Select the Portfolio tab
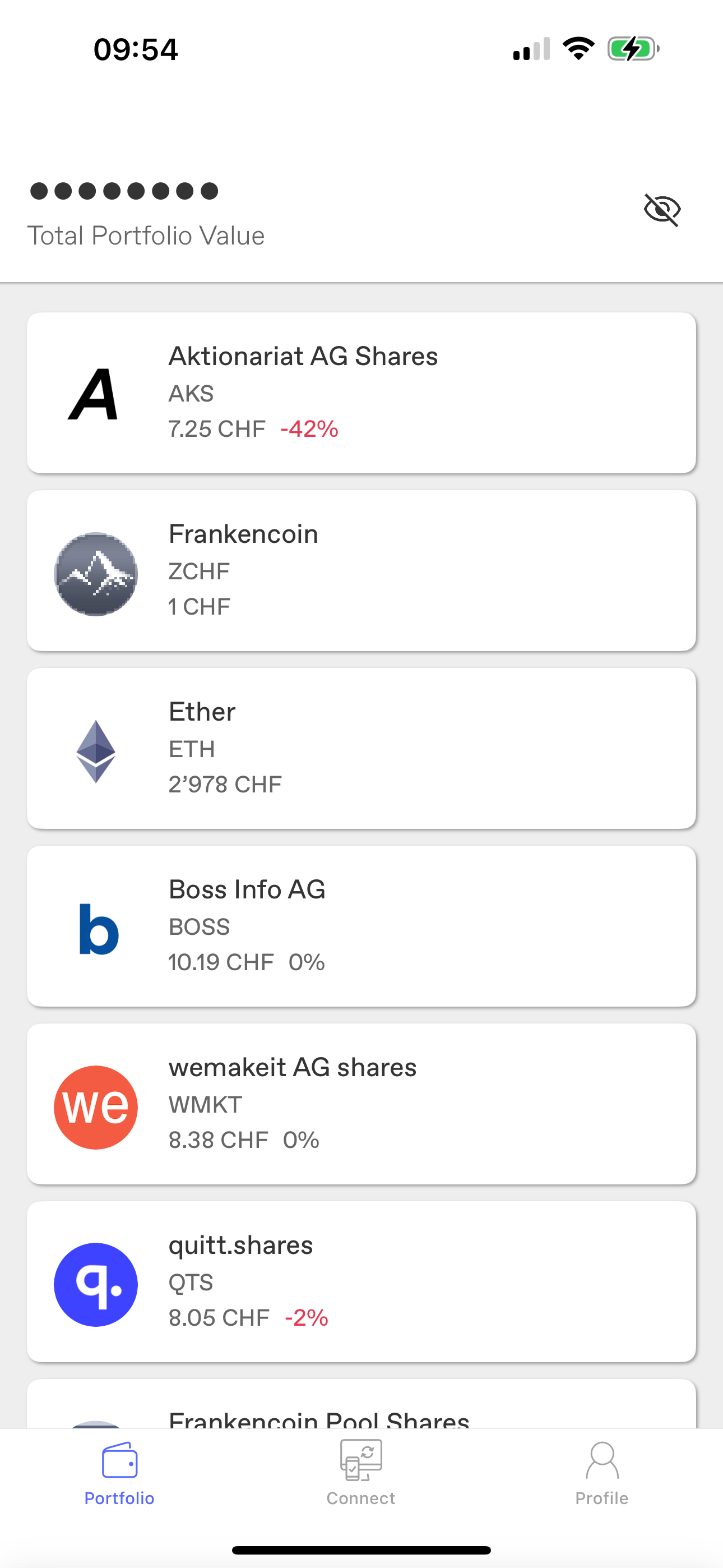 pyautogui.click(x=119, y=1472)
